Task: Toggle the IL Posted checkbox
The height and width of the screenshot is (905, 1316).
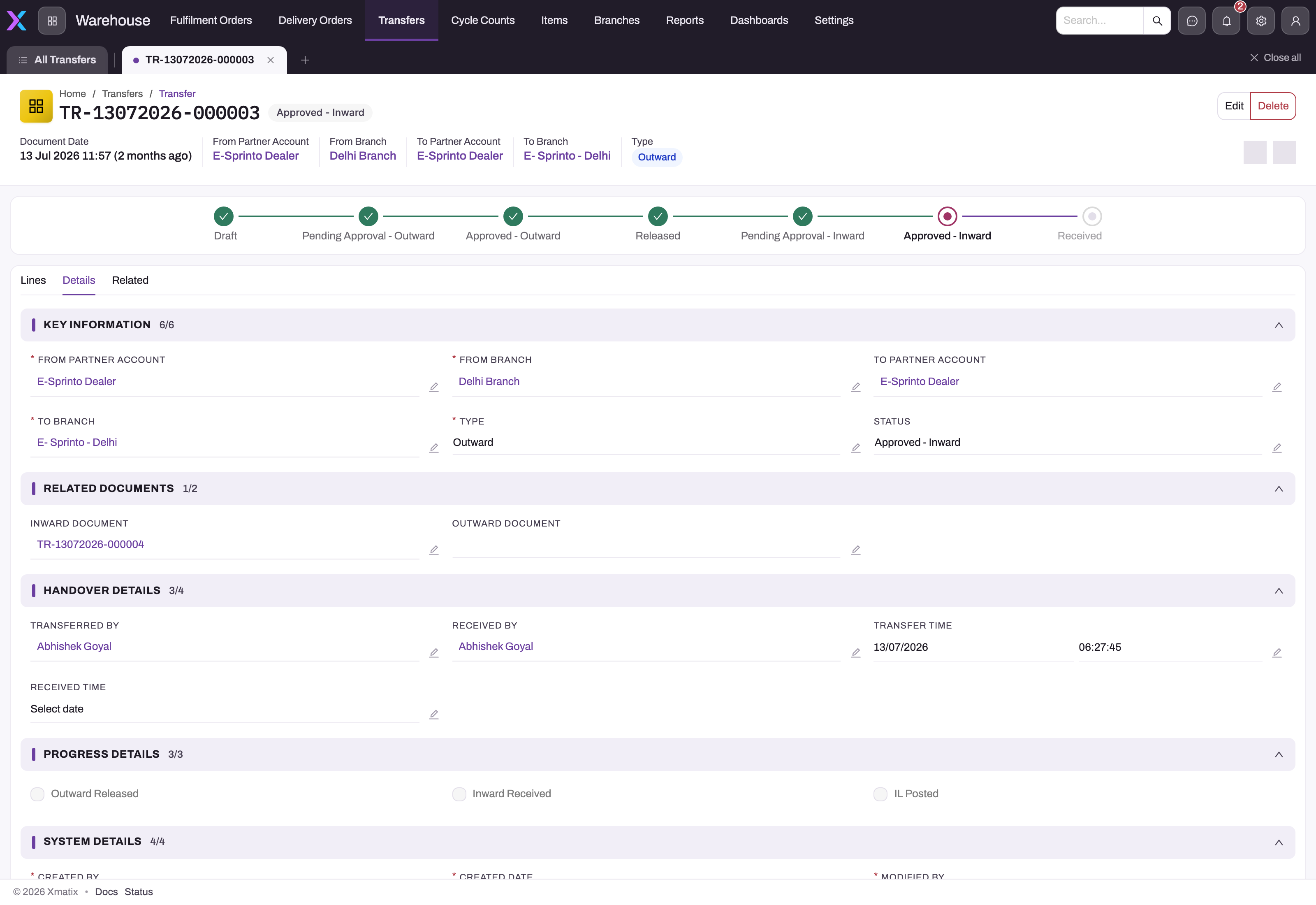Action: (880, 794)
